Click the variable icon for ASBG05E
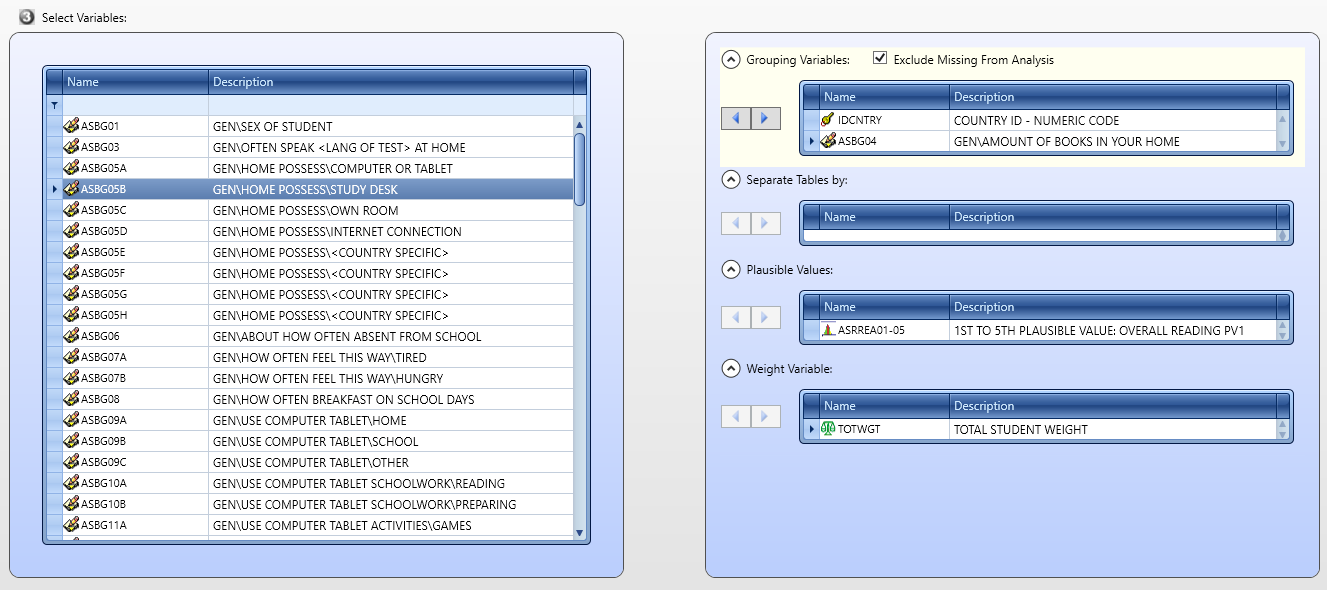This screenshot has height=590, width=1327. pos(71,252)
